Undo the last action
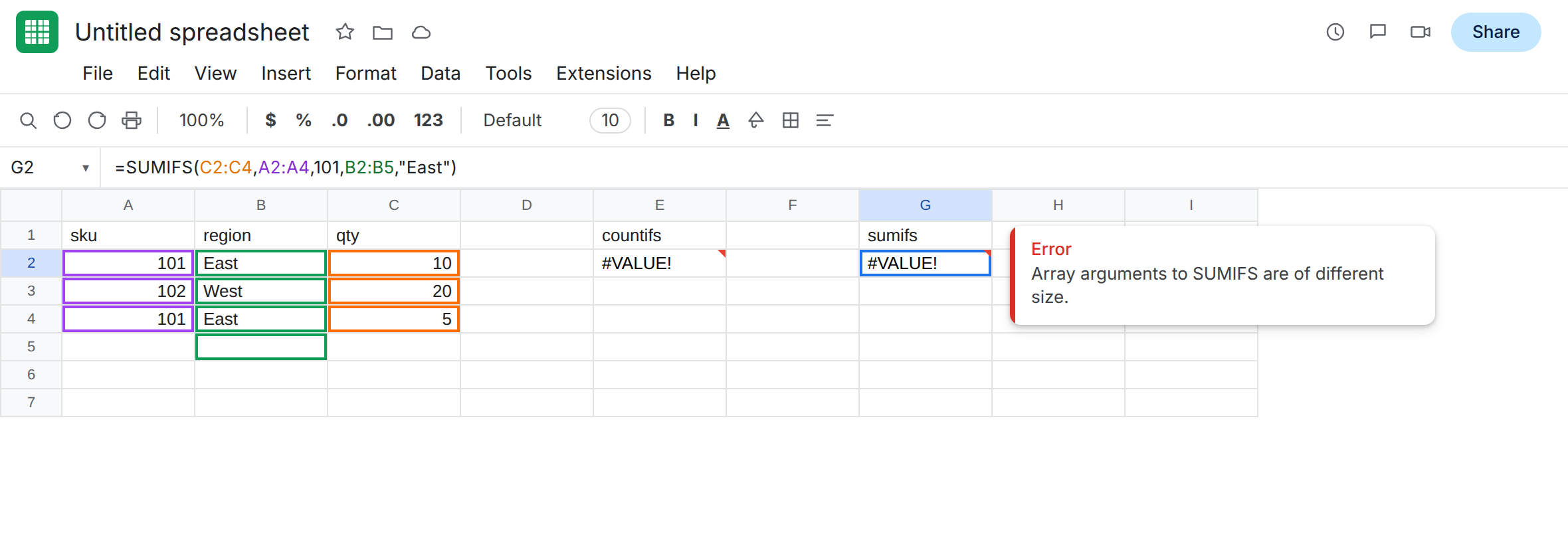The height and width of the screenshot is (558, 1568). [62, 120]
